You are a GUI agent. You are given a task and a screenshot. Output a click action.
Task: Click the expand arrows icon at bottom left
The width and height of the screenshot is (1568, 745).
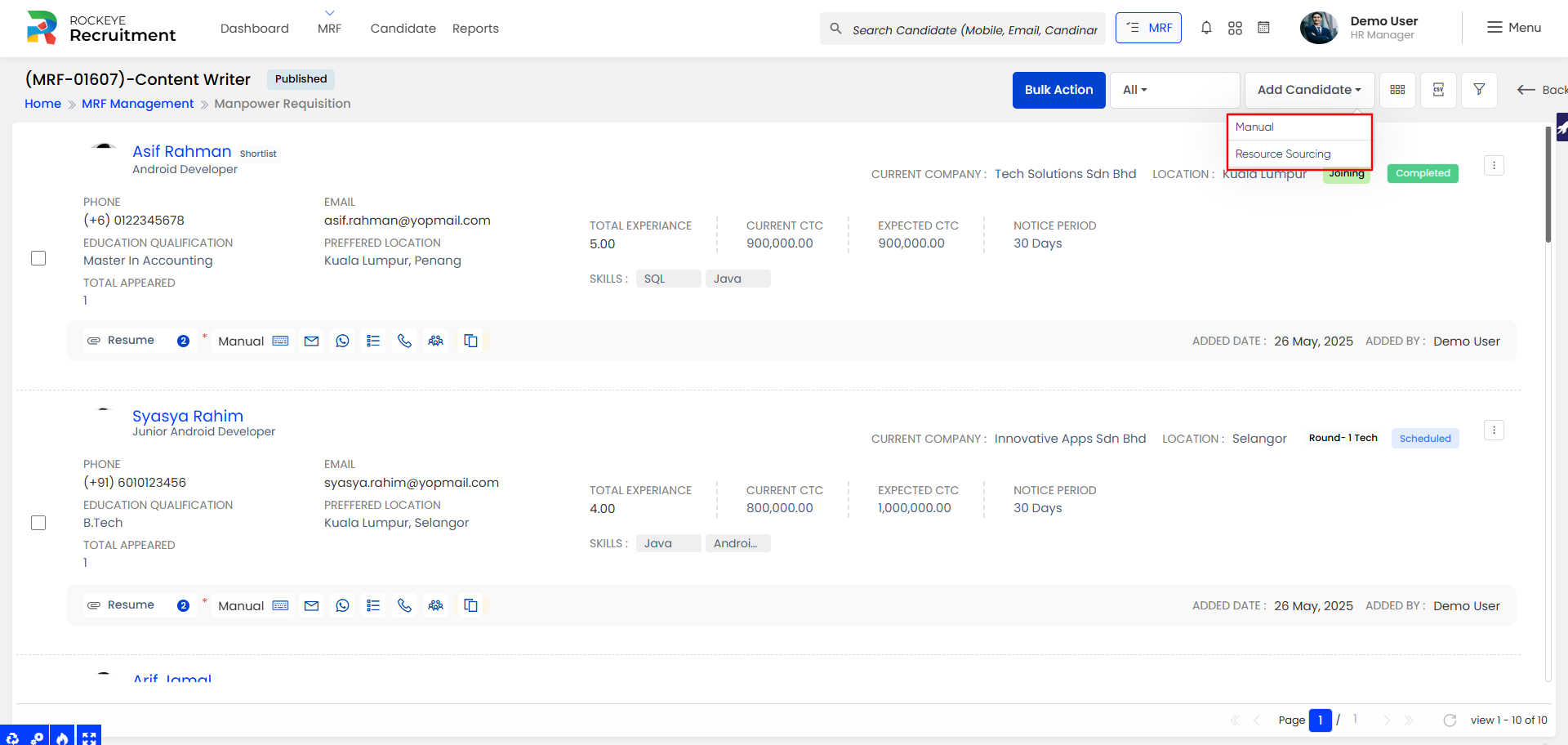point(88,738)
